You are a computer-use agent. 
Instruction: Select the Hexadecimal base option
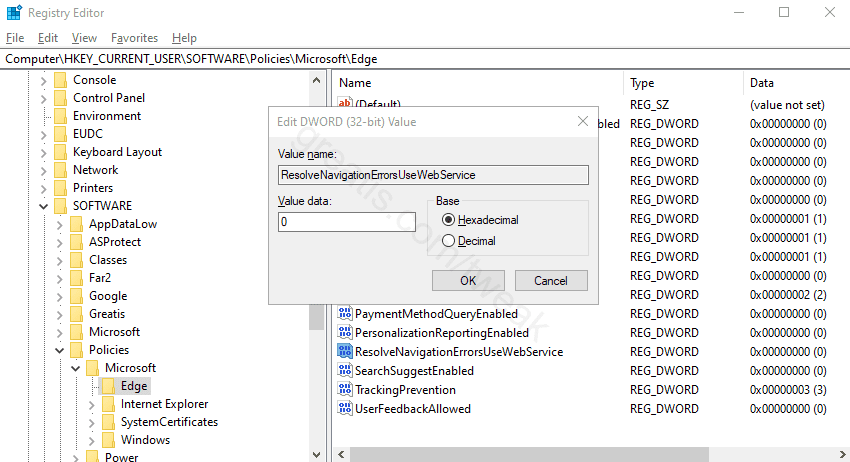pyautogui.click(x=448, y=220)
